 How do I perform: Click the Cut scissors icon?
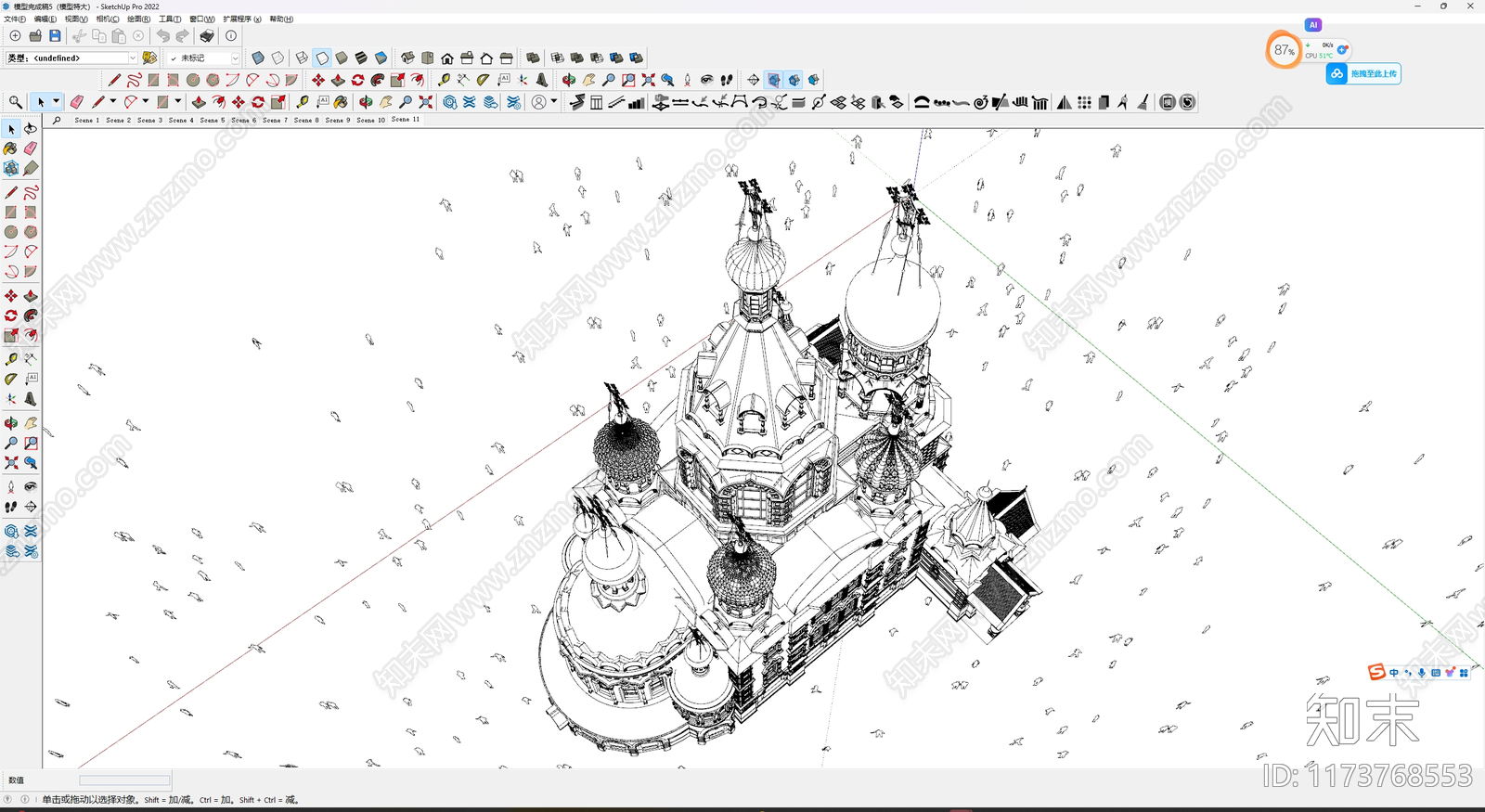[x=79, y=36]
